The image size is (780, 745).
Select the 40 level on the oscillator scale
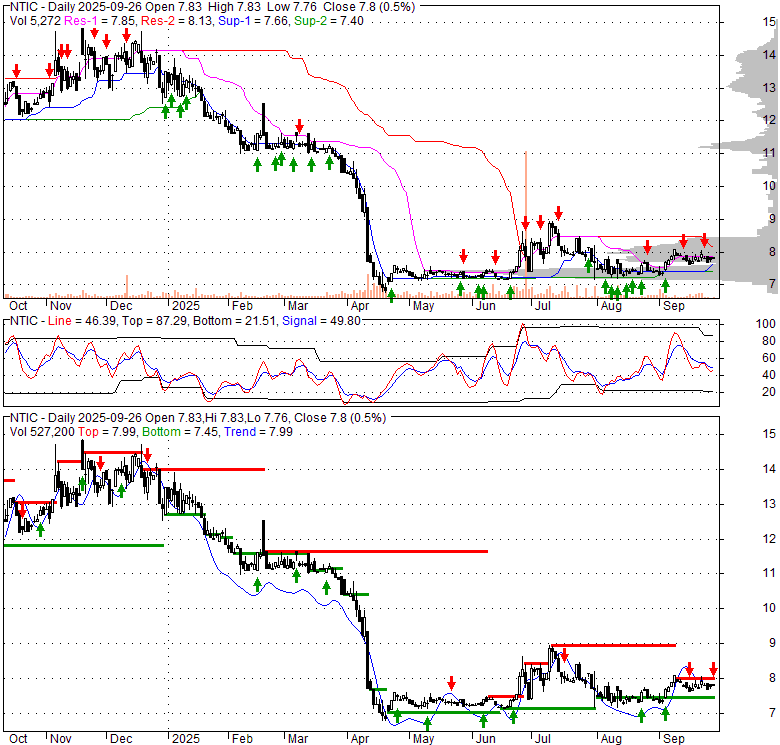[769, 375]
